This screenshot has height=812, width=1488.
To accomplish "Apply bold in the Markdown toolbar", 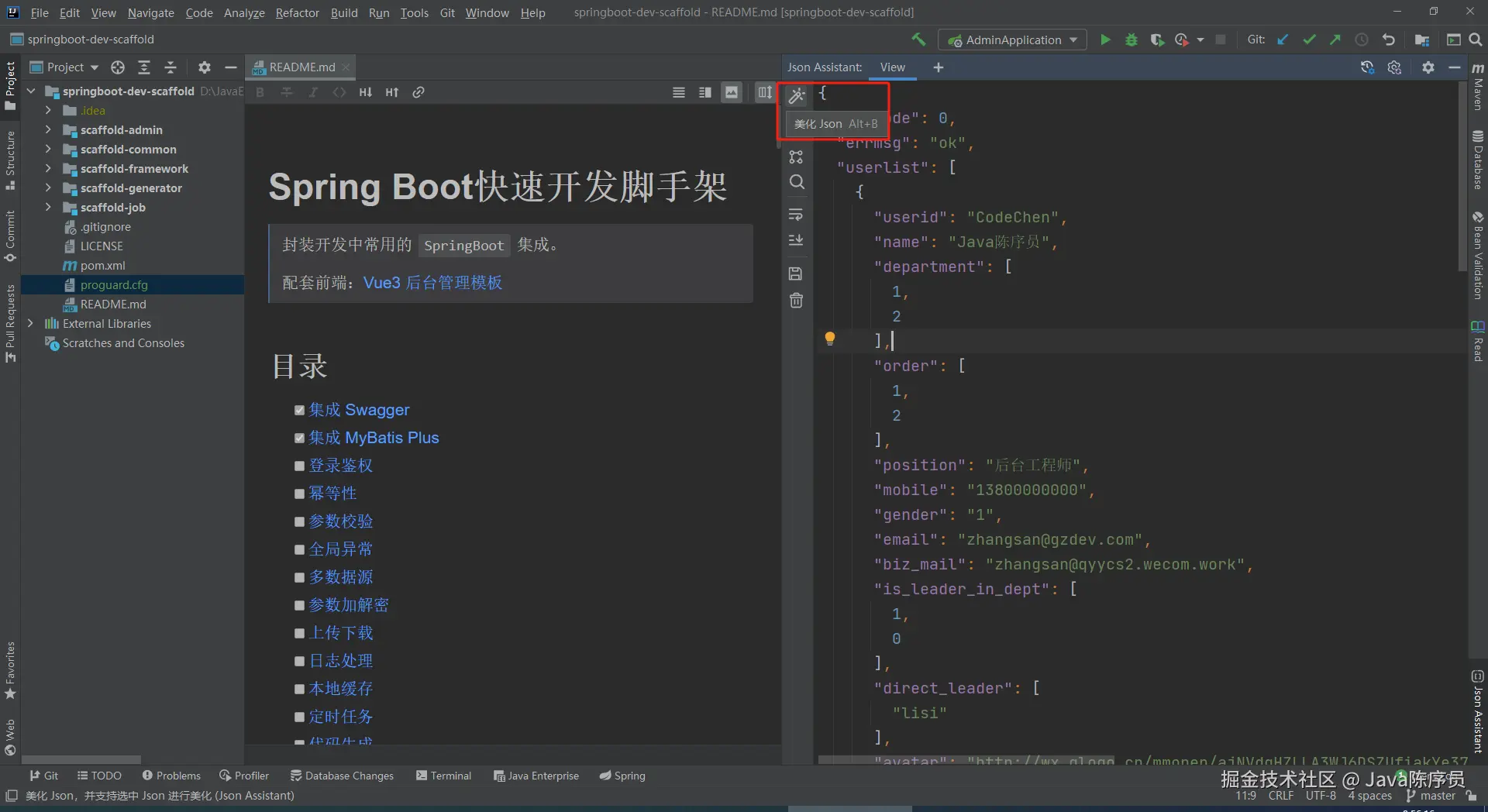I will (260, 92).
